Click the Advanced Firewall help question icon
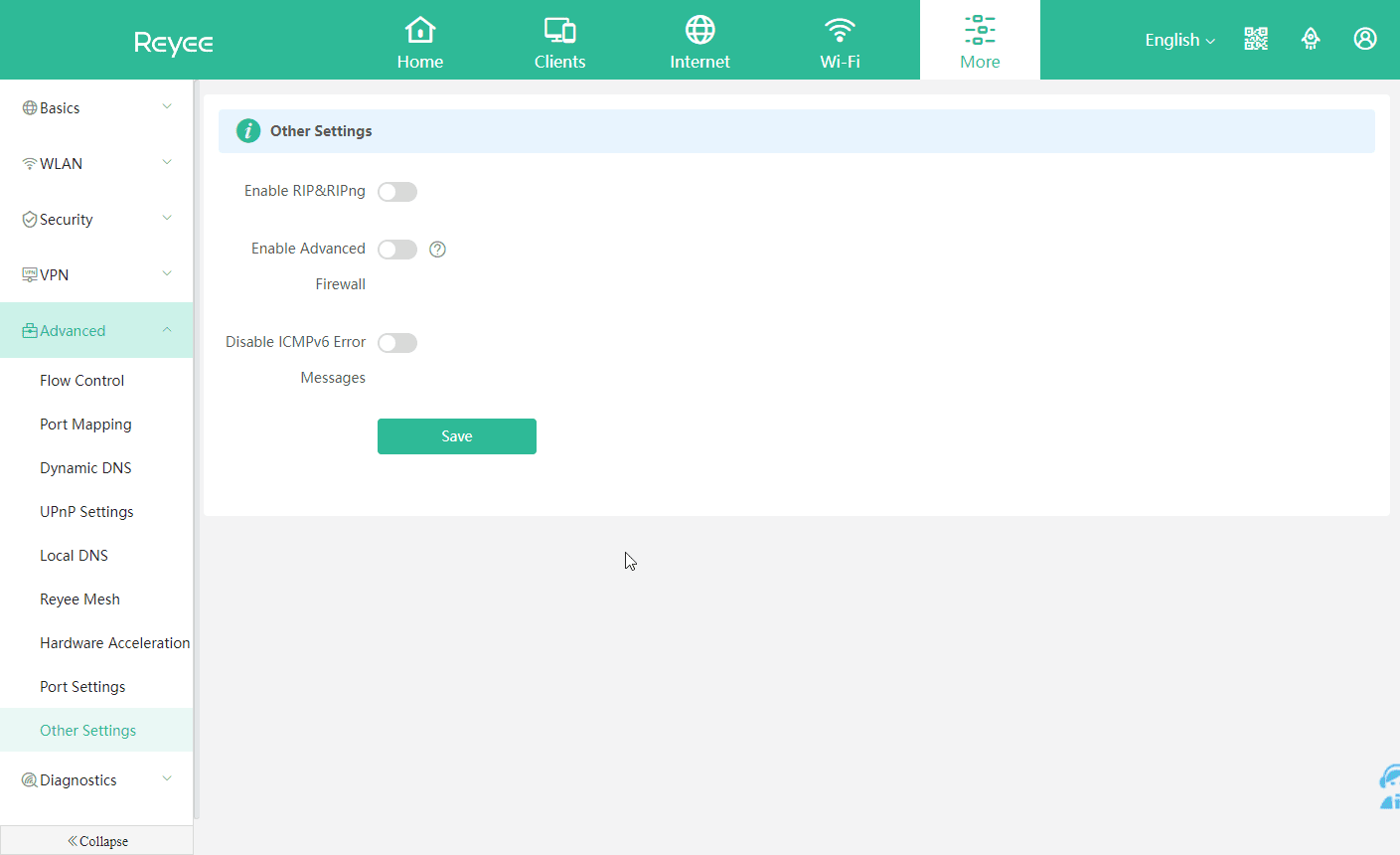Viewport: 1400px width, 855px height. click(437, 250)
